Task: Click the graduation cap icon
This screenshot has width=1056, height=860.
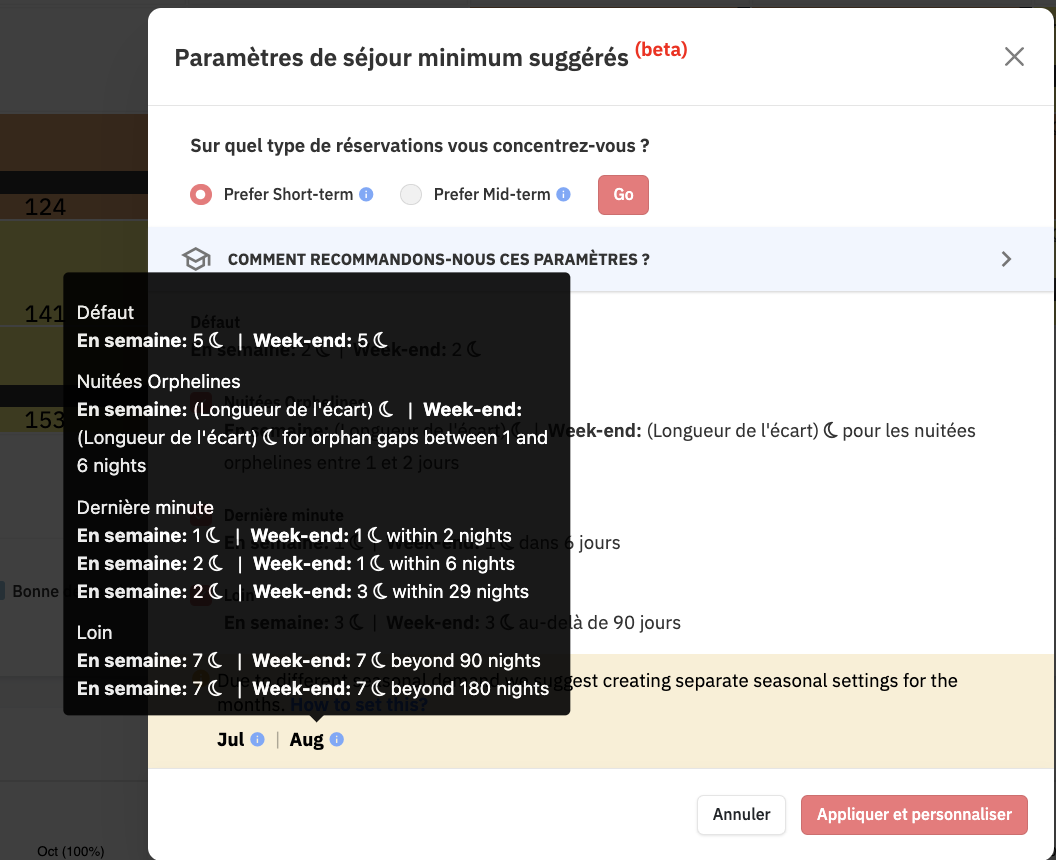Action: [196, 259]
